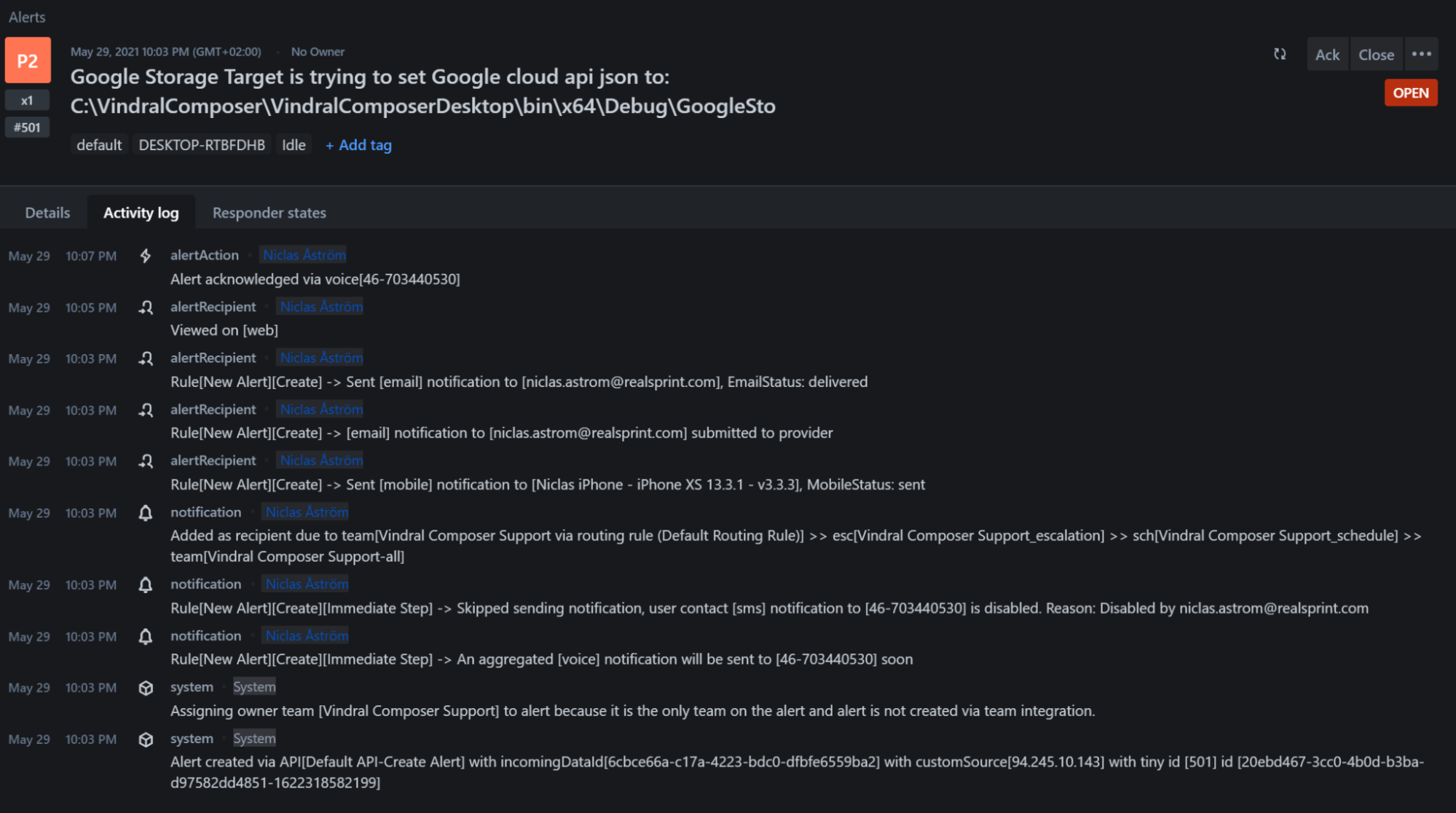The width and height of the screenshot is (1456, 813).
Task: Click cube icon on Alert created via API entry
Action: [x=146, y=739]
